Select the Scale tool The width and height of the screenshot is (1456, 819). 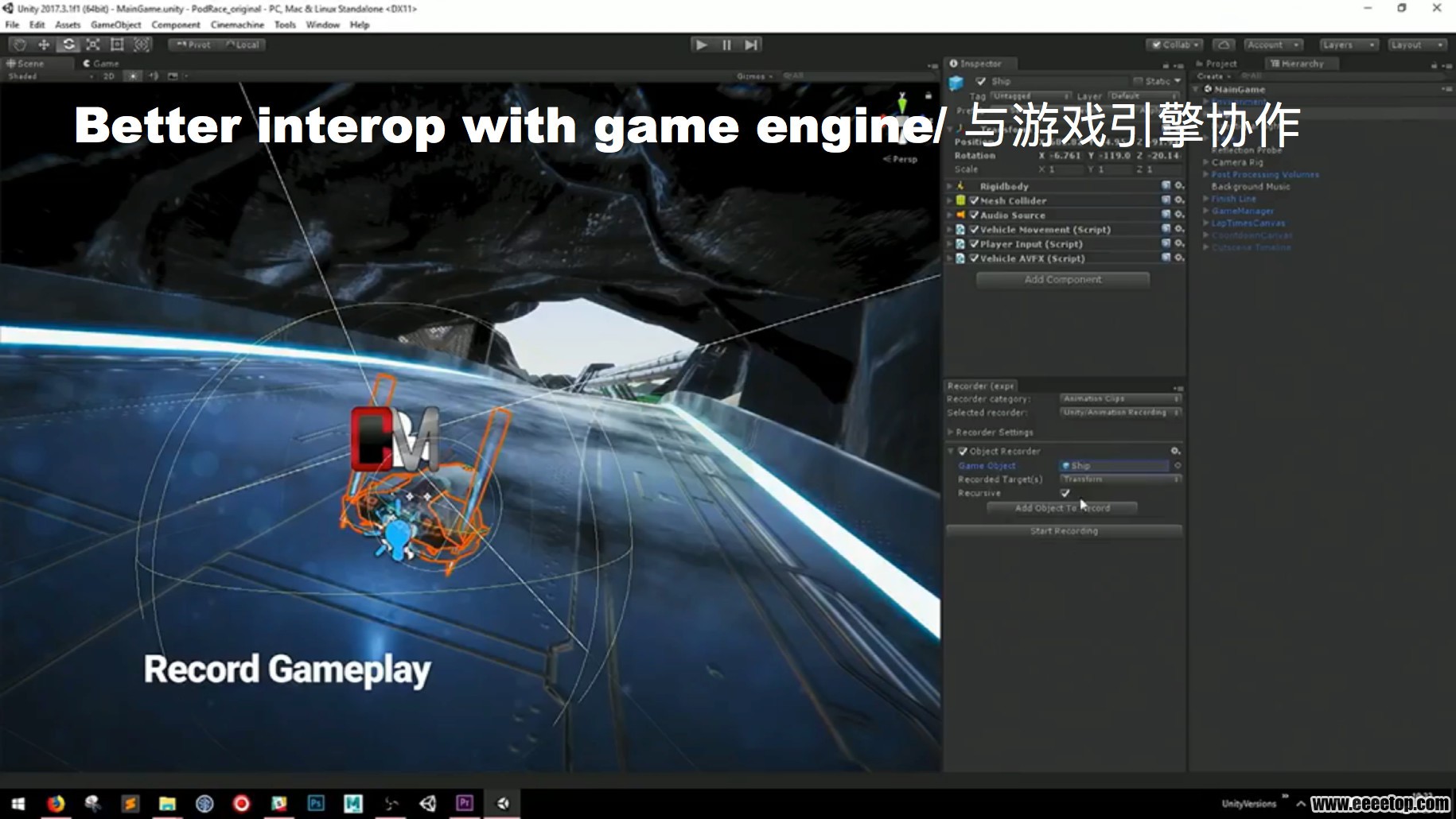93,45
